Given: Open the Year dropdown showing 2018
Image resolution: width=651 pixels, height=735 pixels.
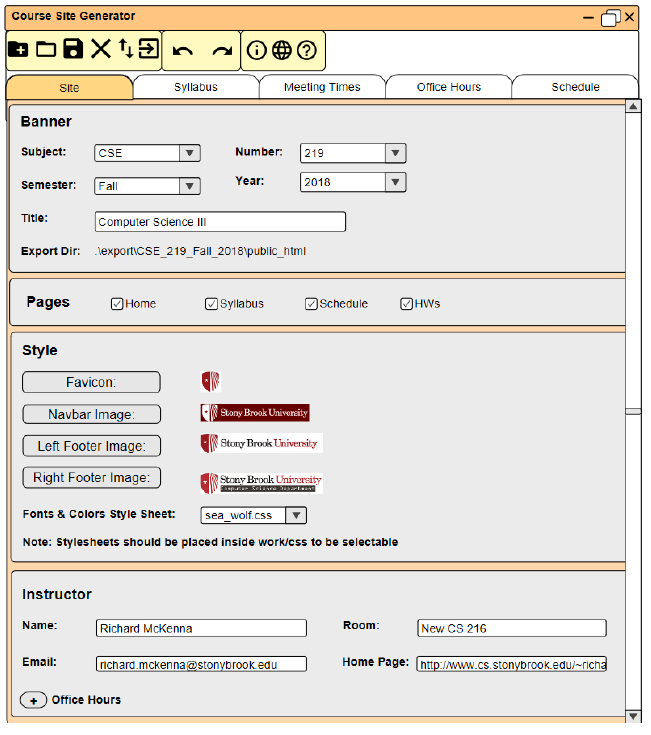Looking at the screenshot, I should (x=353, y=182).
